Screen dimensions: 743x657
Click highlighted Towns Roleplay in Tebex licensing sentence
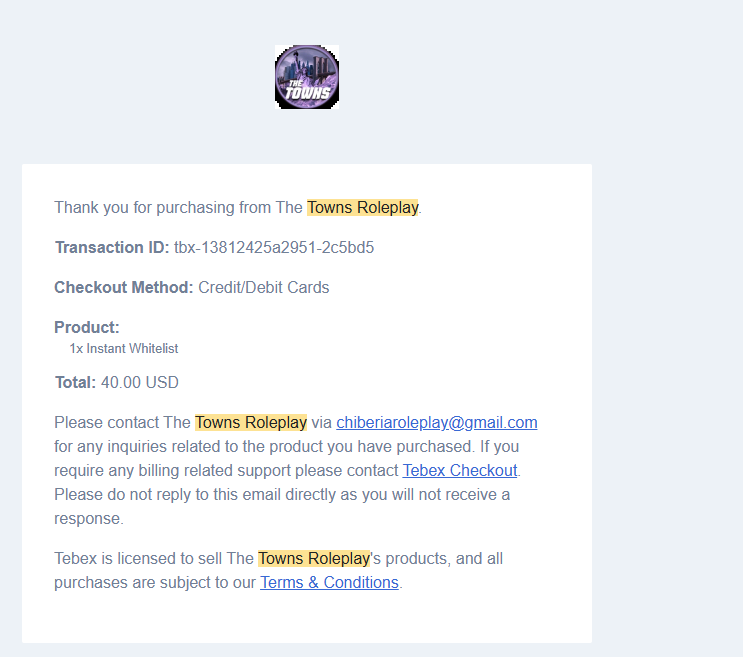pyautogui.click(x=314, y=559)
